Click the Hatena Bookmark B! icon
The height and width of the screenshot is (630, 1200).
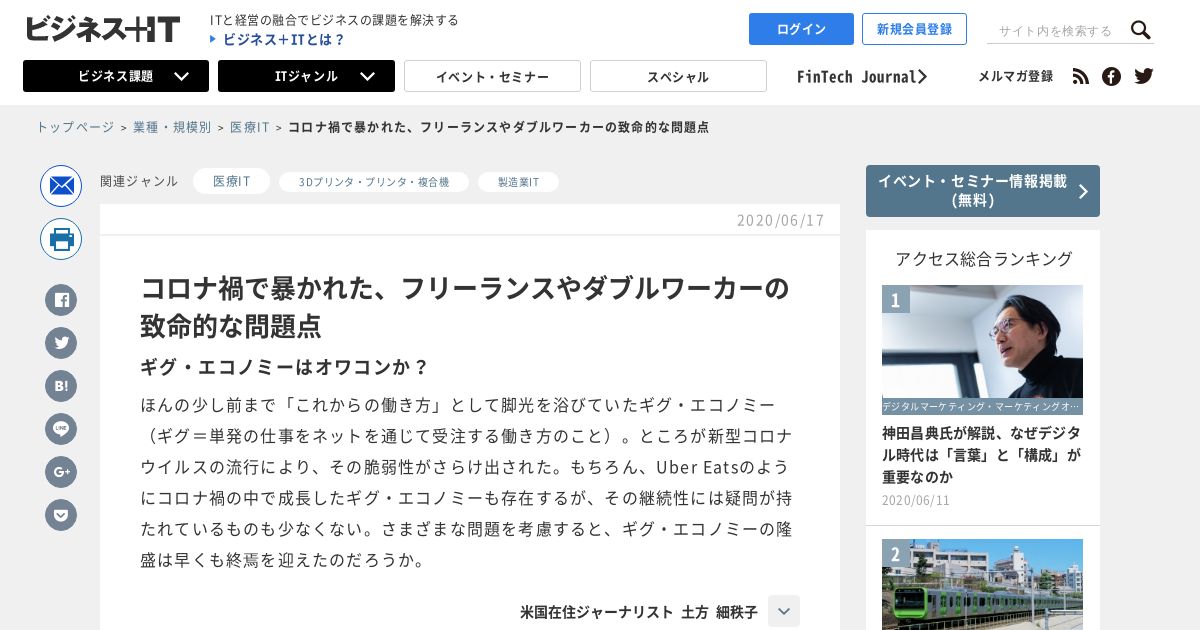tap(61, 386)
